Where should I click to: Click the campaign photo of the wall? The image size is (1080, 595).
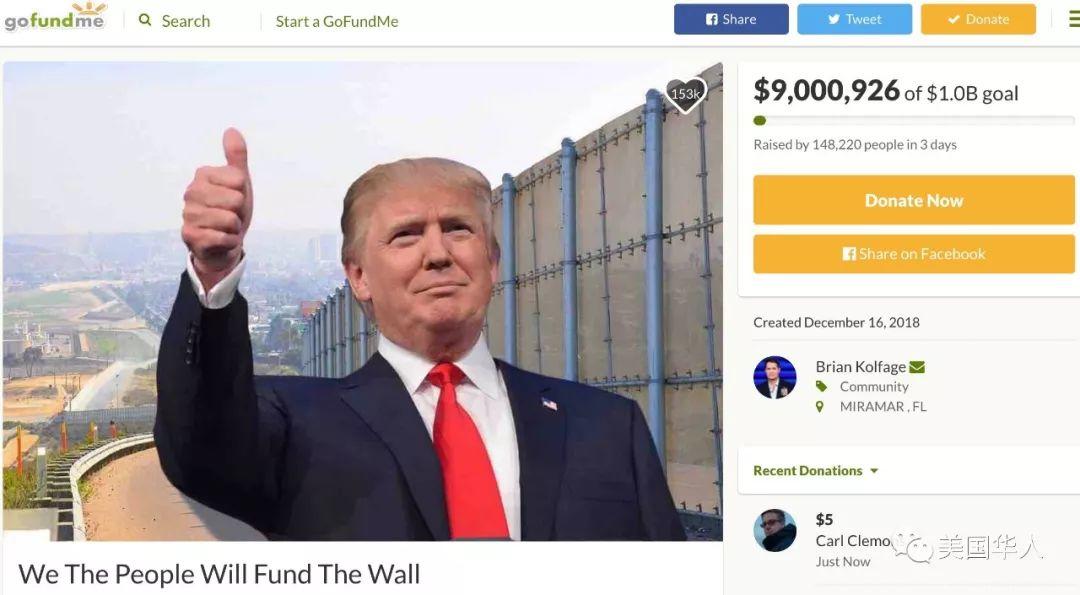tap(363, 302)
